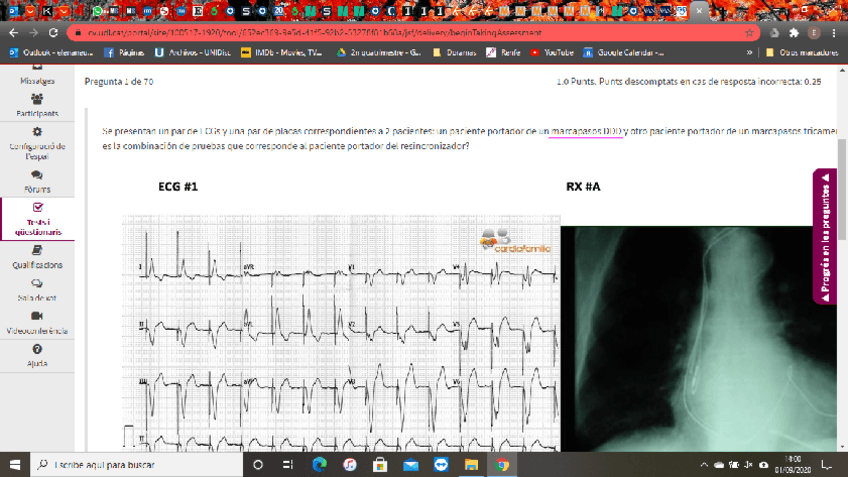Click the page vertical scrollbar

click(x=842, y=300)
